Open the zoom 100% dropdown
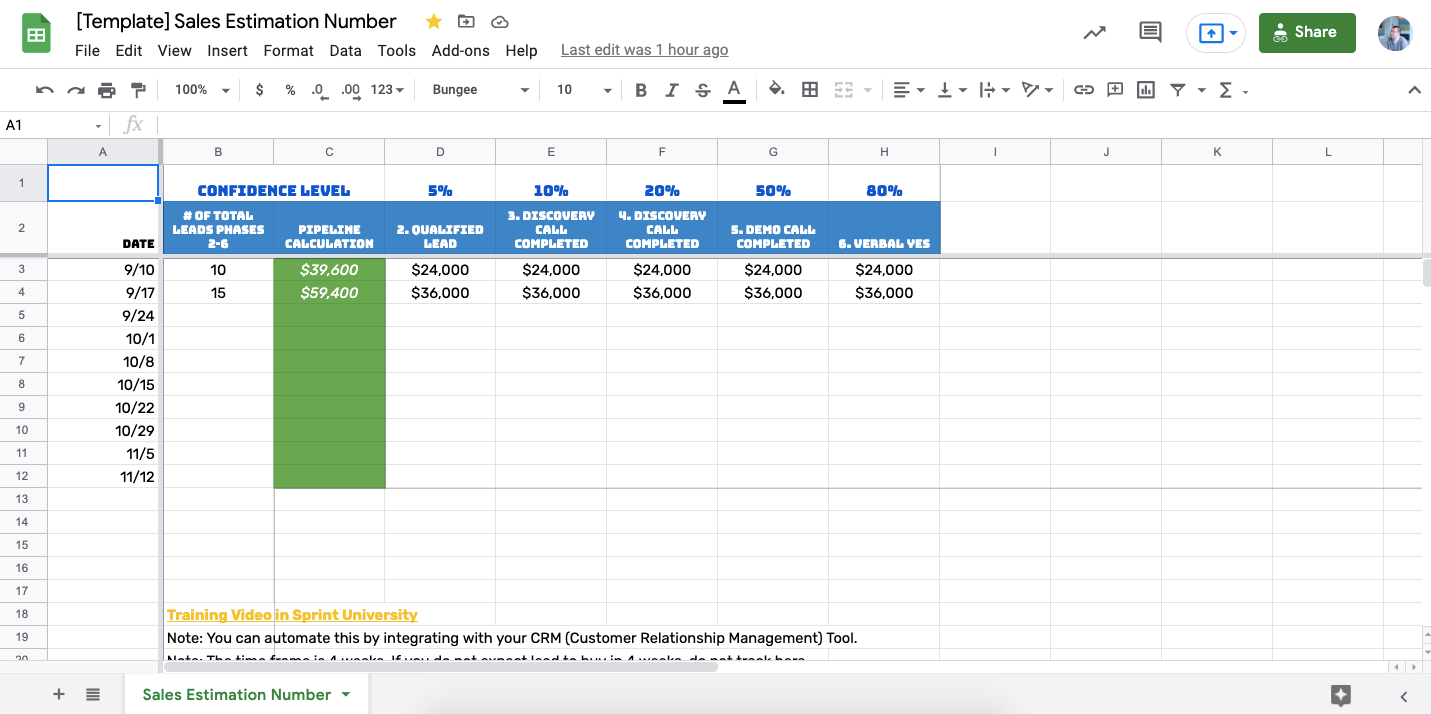Viewport: 1431px width, 714px height. [202, 90]
